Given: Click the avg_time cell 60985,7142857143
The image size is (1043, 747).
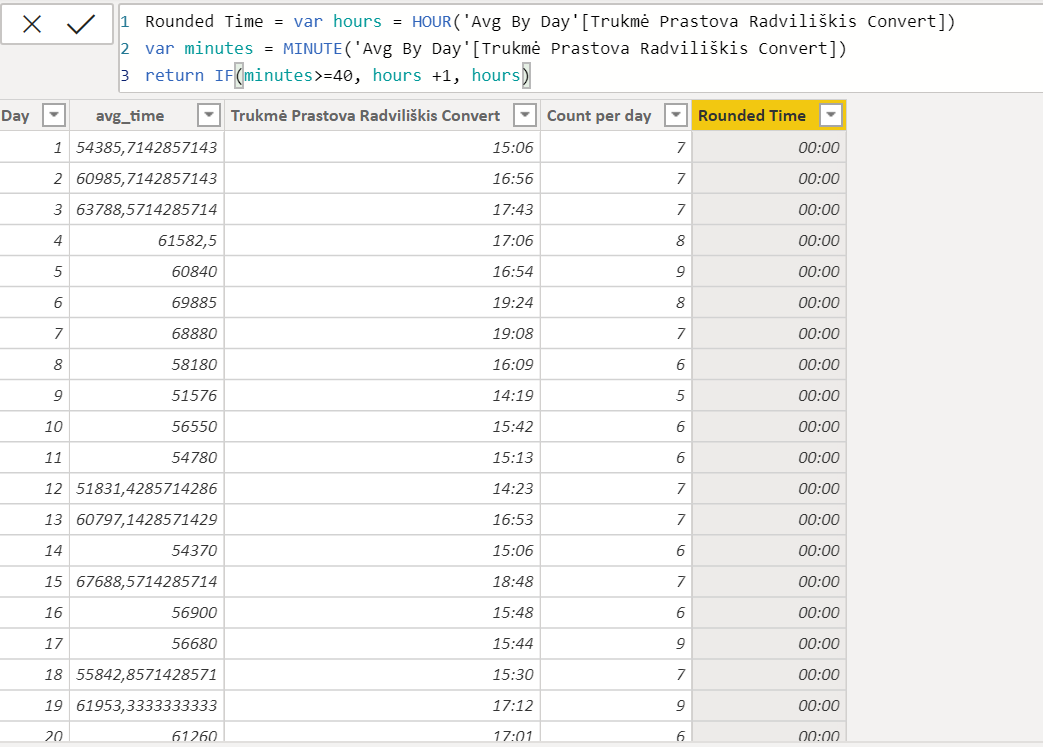Looking at the screenshot, I should tap(147, 178).
